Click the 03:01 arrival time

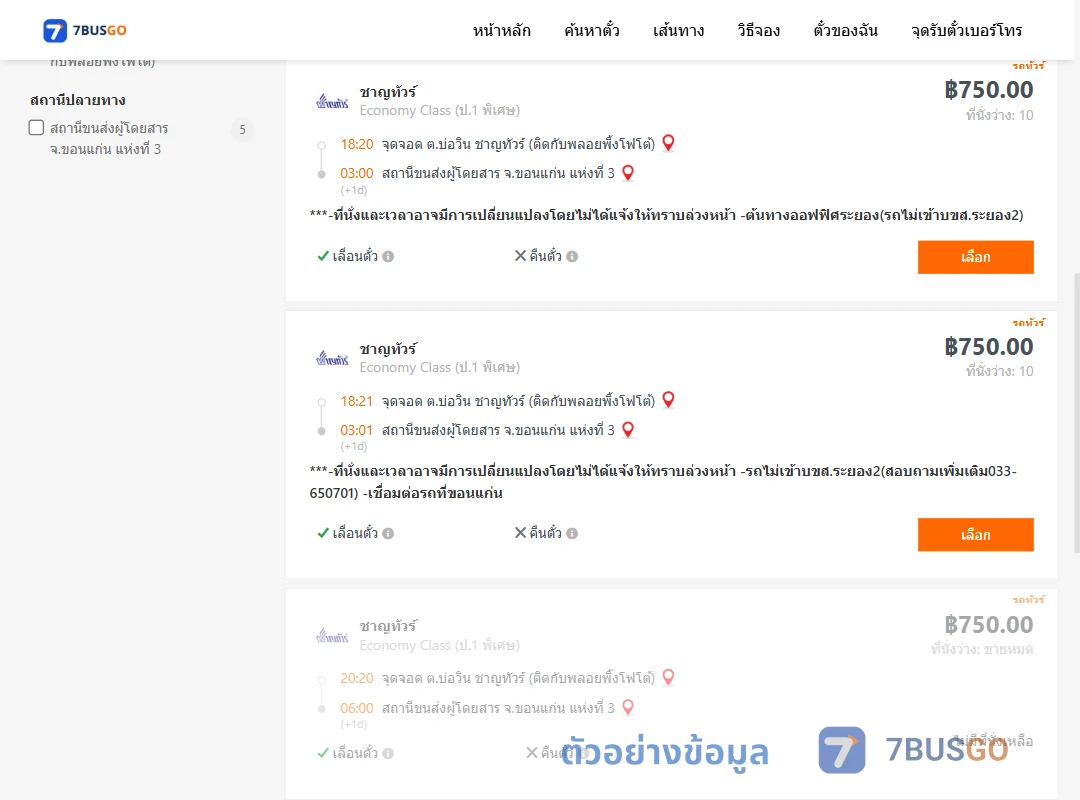click(x=356, y=430)
